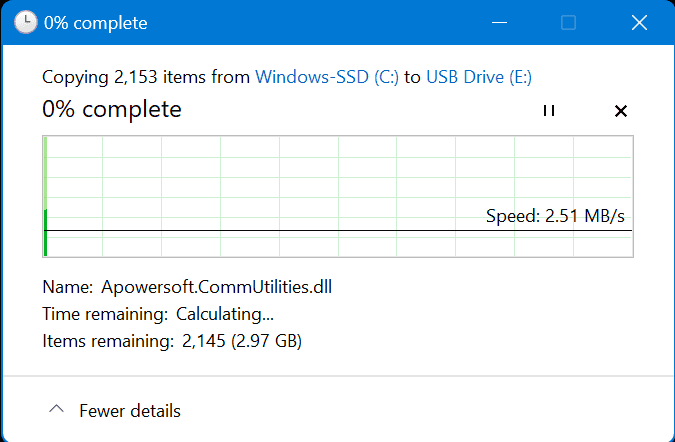Click the black speed line in graph
This screenshot has width=675, height=442.
pos(300,231)
